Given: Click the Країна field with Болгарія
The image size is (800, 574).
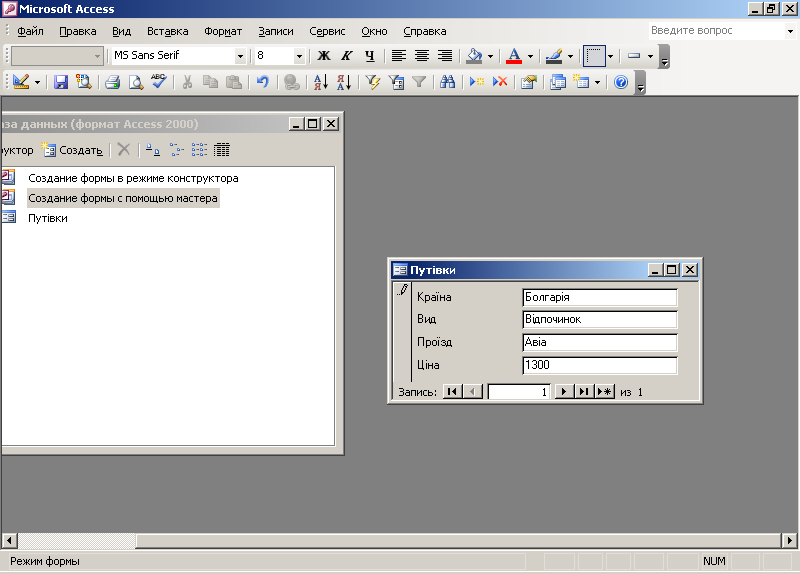Looking at the screenshot, I should tap(600, 297).
